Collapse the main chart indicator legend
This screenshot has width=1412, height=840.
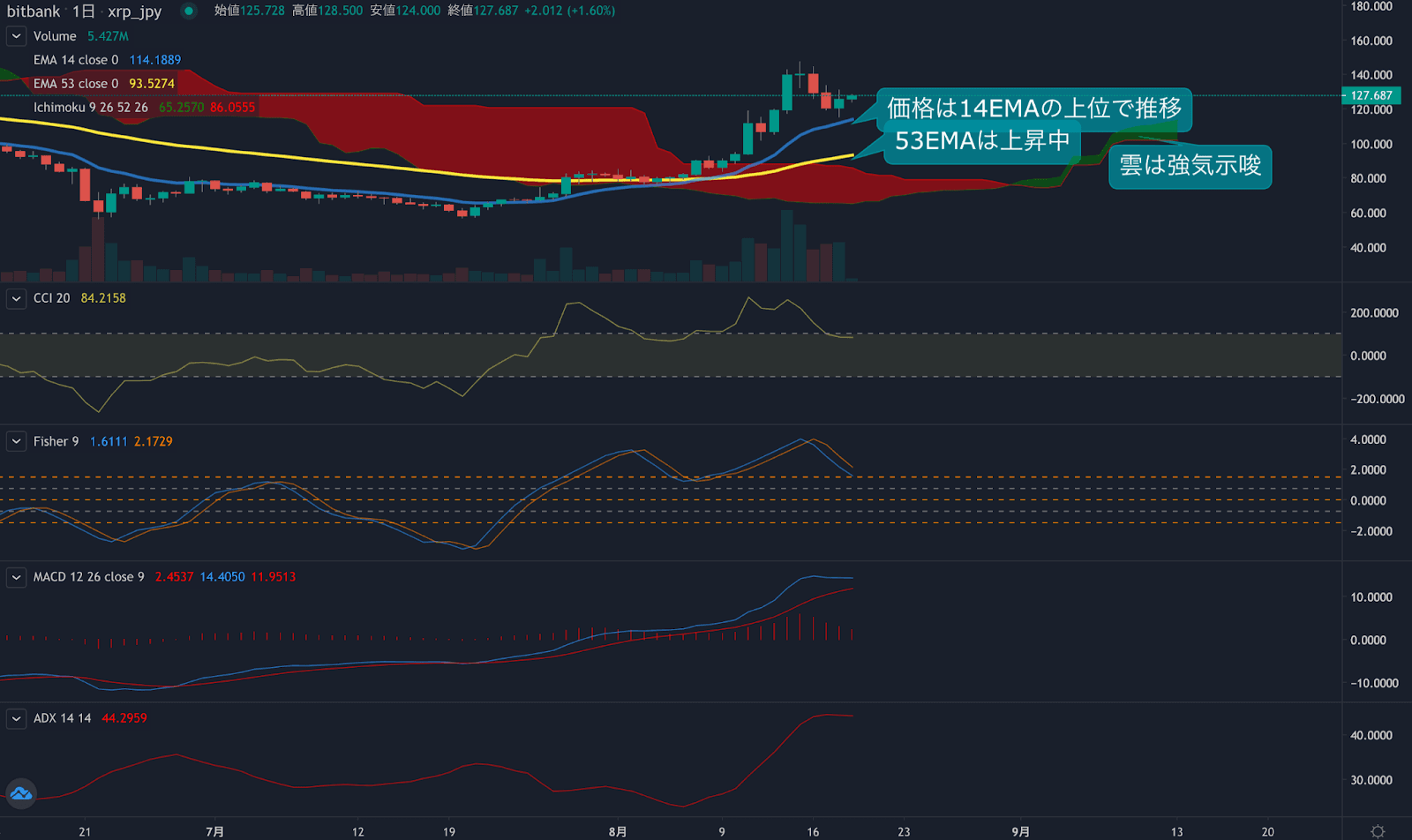(x=16, y=36)
